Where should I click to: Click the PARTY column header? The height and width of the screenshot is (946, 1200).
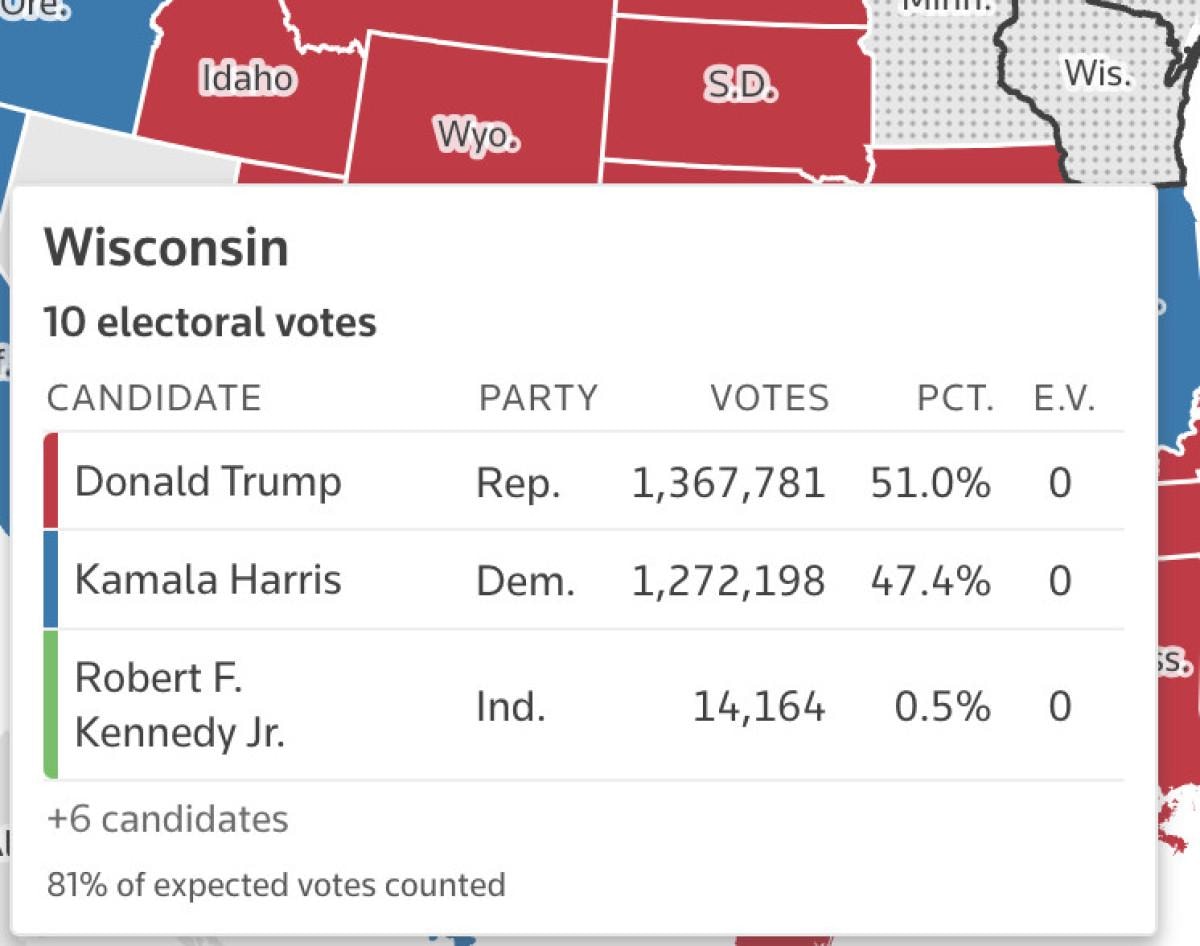coord(538,398)
